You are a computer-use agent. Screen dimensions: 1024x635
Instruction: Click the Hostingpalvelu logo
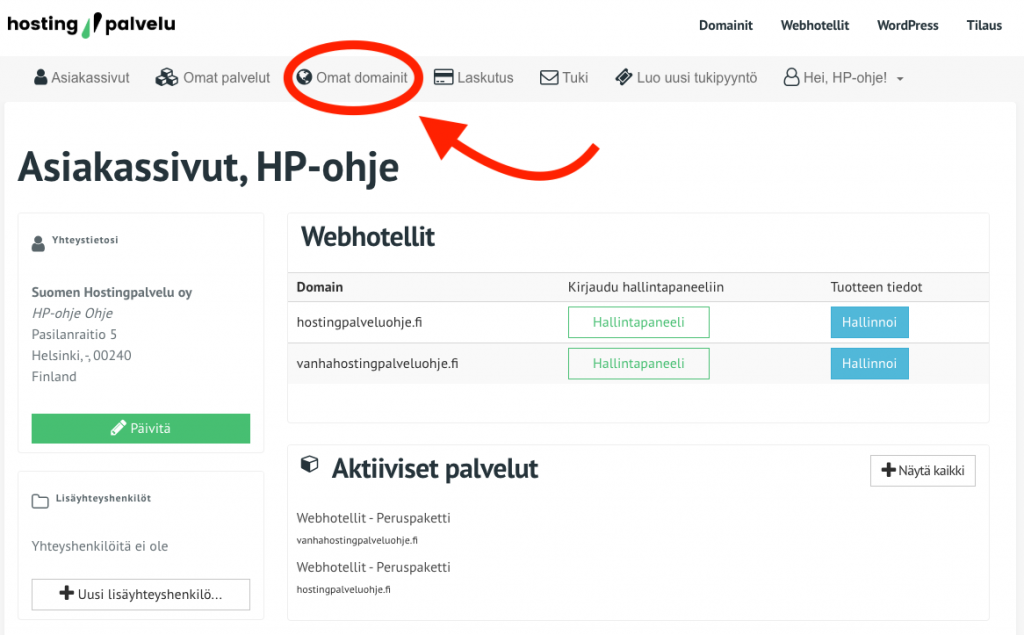91,24
